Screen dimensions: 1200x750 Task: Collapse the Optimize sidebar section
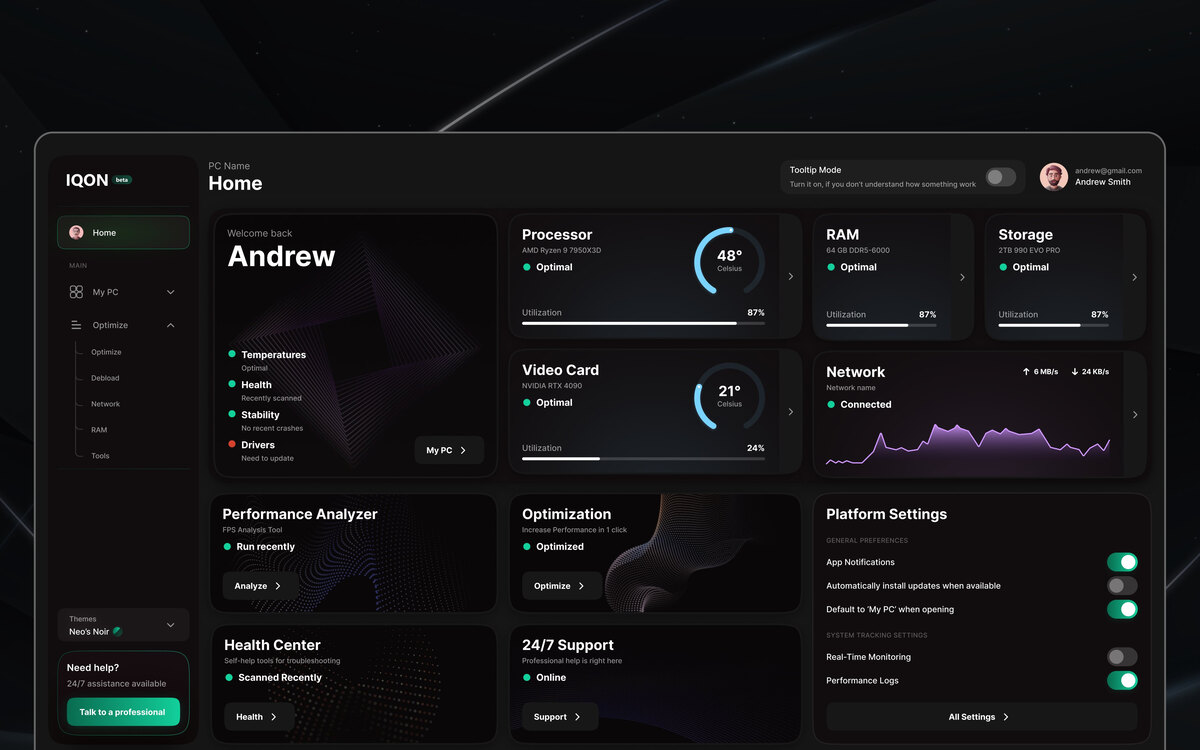(x=170, y=325)
